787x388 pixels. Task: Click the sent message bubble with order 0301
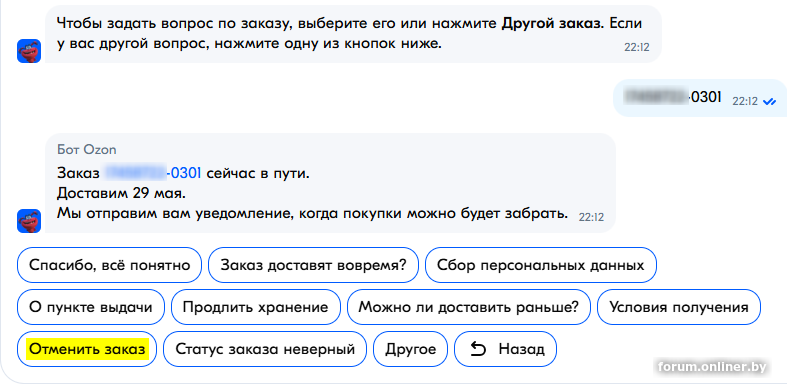point(700,98)
